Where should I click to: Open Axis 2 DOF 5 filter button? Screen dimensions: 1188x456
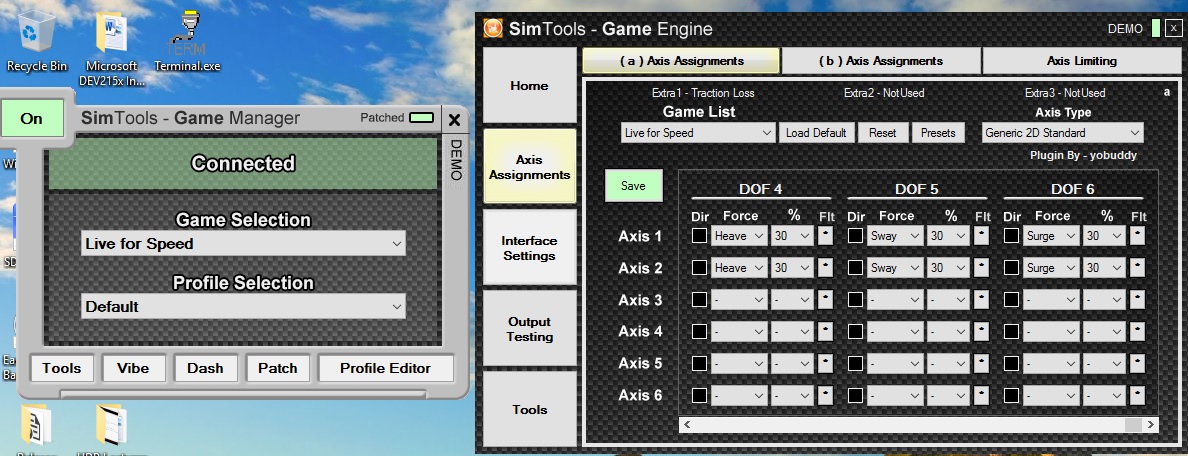981,267
